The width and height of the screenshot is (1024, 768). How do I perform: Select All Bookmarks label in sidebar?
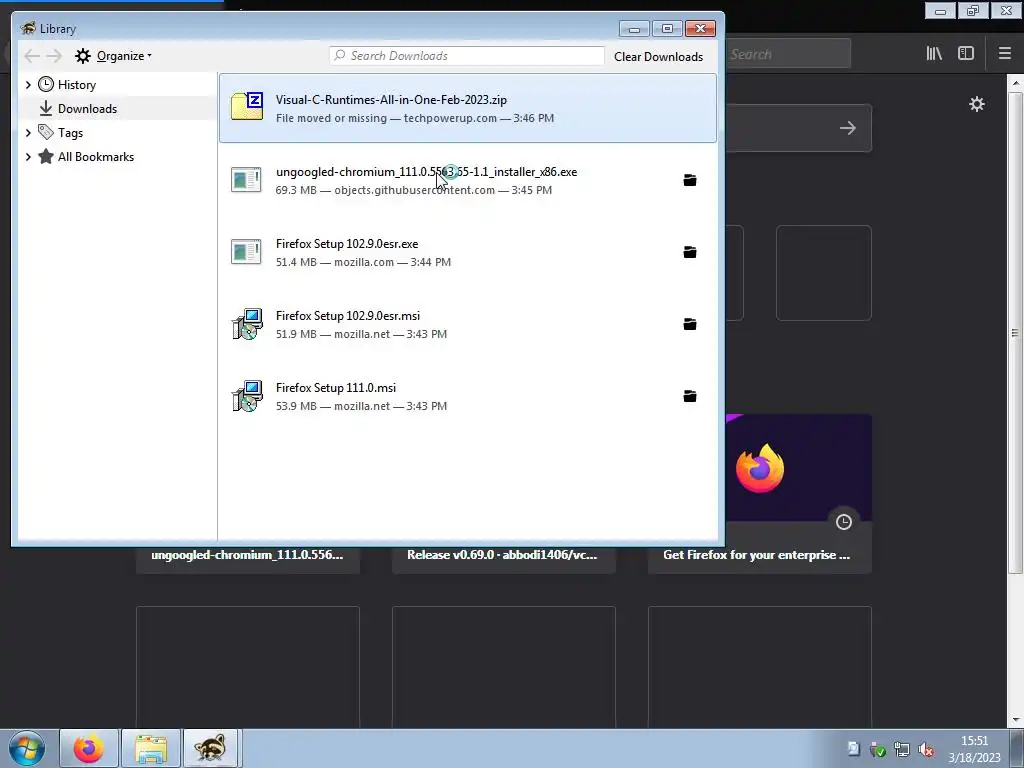[x=96, y=157]
